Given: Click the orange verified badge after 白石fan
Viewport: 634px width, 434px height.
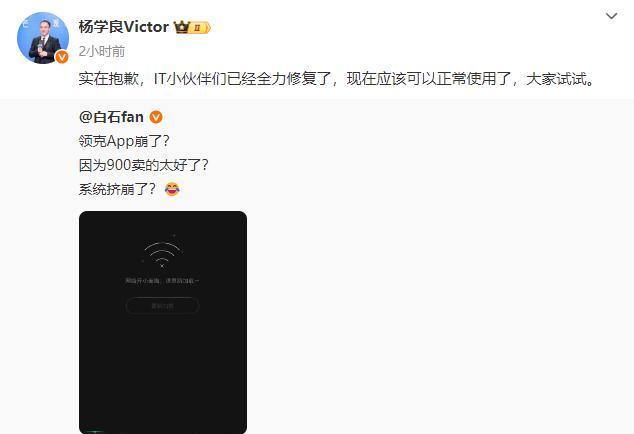Looking at the screenshot, I should [x=156, y=117].
